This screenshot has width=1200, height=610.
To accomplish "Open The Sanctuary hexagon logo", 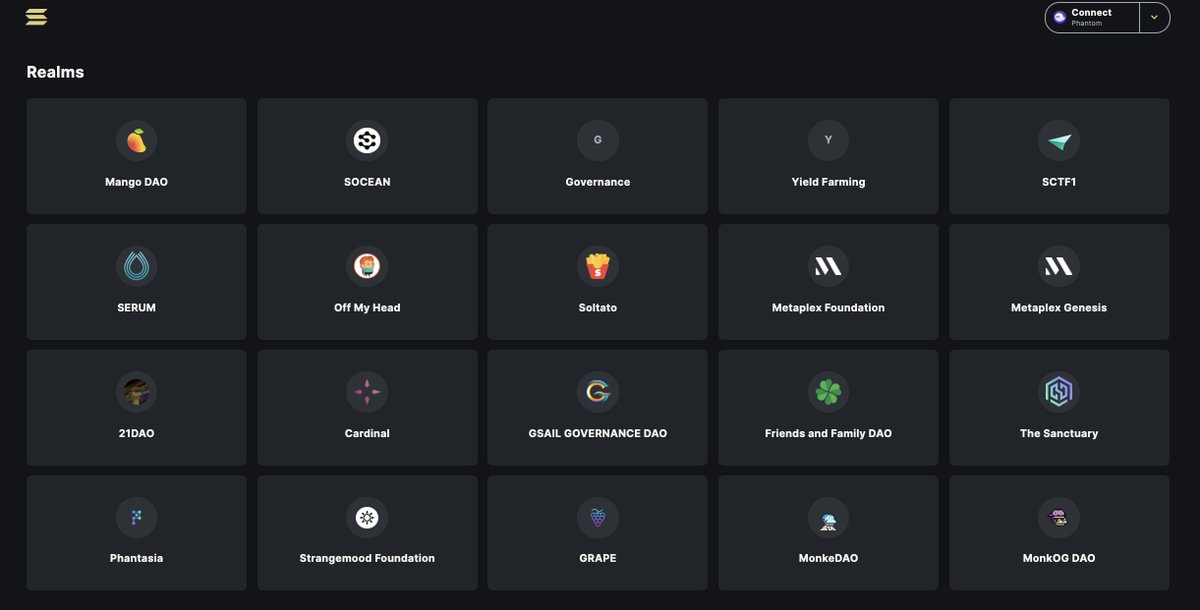I will click(1059, 393).
